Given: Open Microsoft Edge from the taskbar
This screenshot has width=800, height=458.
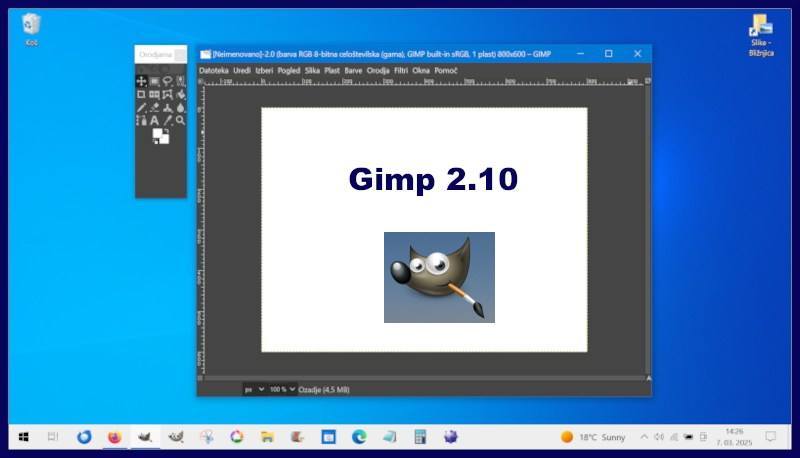Looking at the screenshot, I should click(x=359, y=437).
